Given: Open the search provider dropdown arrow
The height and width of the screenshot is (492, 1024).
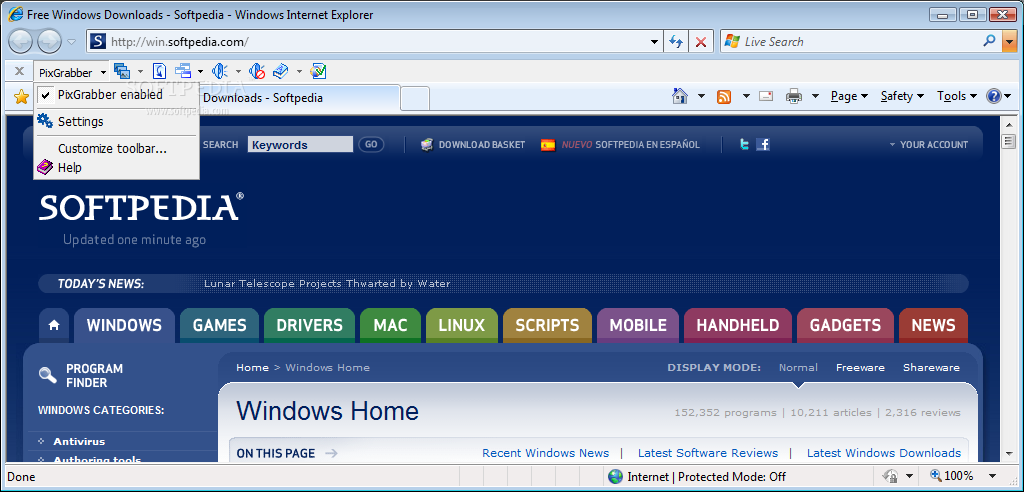Looking at the screenshot, I should 1010,42.
